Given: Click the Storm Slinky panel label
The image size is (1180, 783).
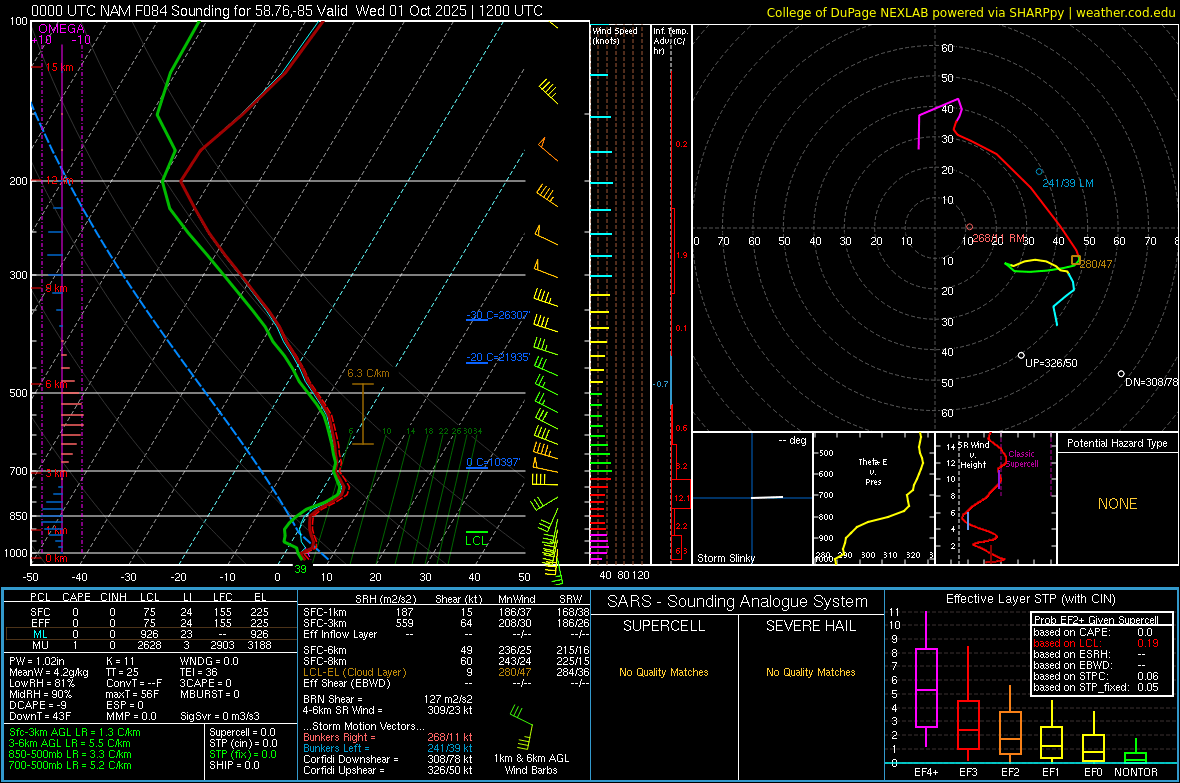Looking at the screenshot, I should pos(725,558).
